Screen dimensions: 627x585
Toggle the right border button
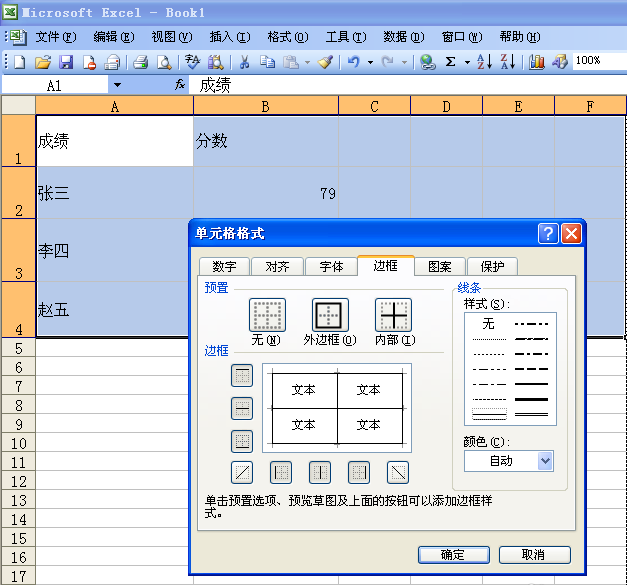359,473
